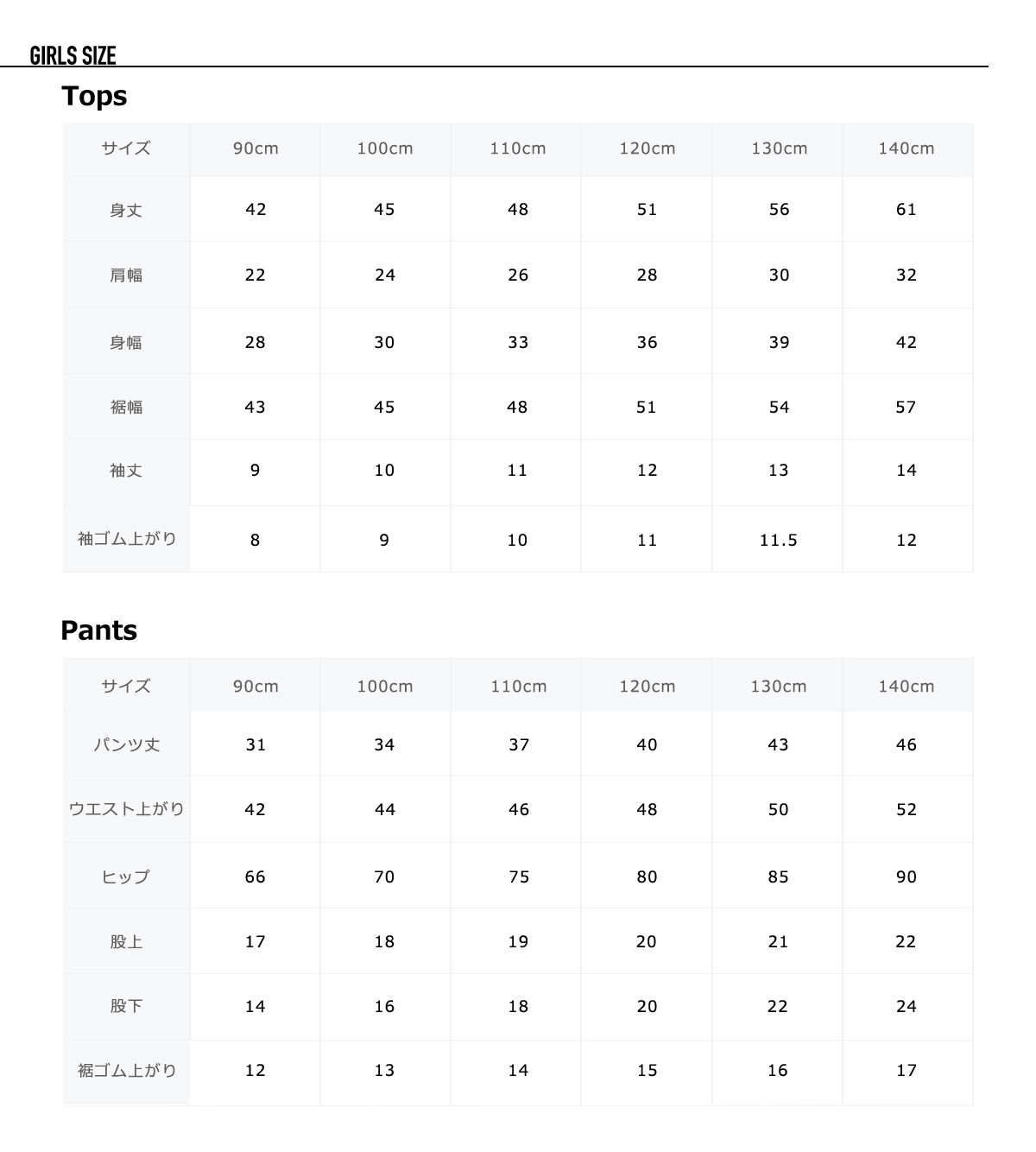Select the 股上 row label

[x=126, y=942]
